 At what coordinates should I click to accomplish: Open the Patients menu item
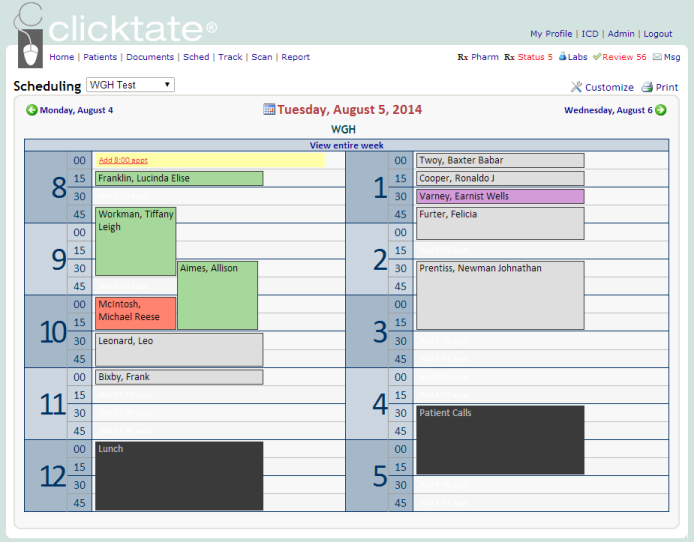pos(100,57)
